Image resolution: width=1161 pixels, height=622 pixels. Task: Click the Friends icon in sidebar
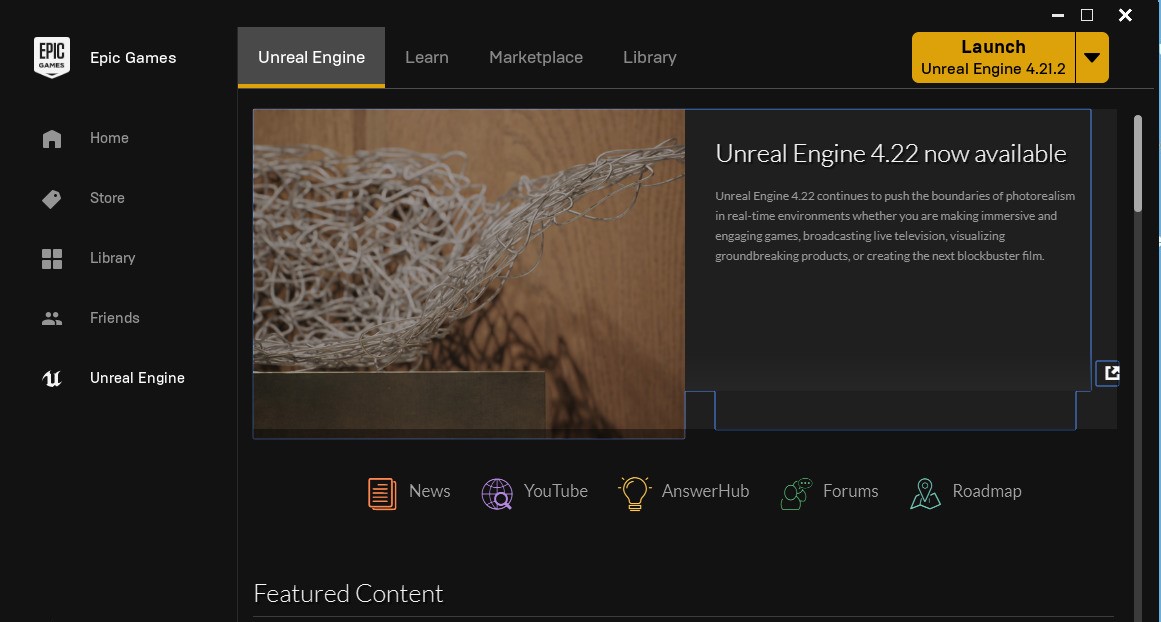coord(51,318)
